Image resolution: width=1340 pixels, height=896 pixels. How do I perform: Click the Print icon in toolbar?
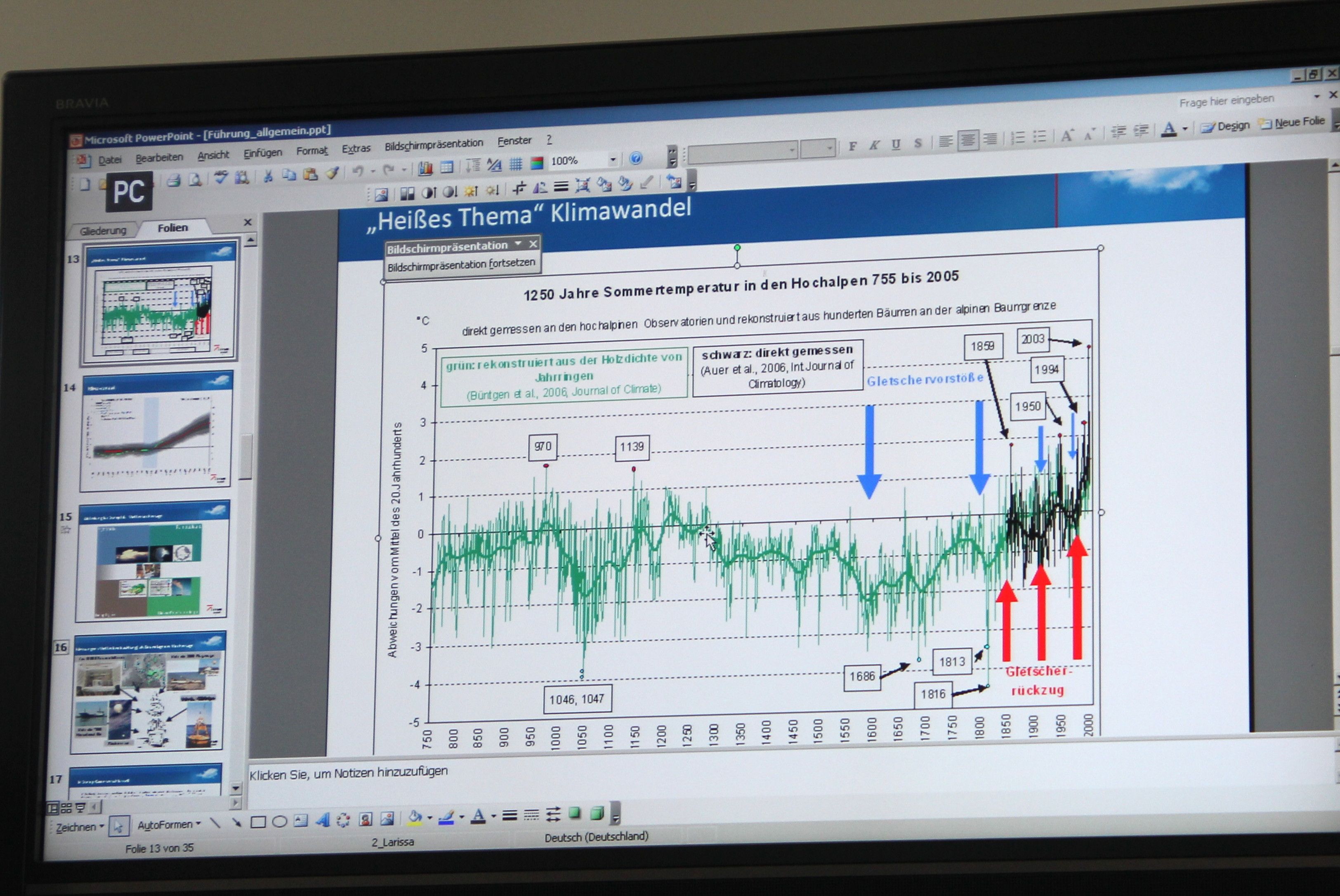point(173,181)
